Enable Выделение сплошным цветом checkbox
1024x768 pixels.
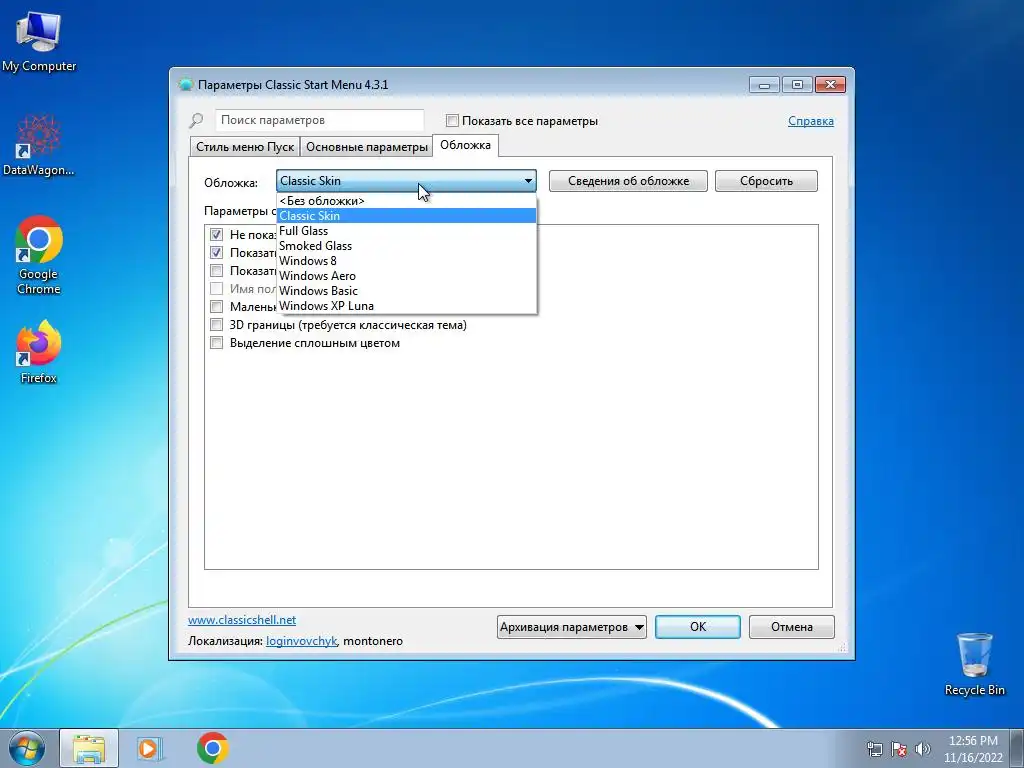coord(216,343)
